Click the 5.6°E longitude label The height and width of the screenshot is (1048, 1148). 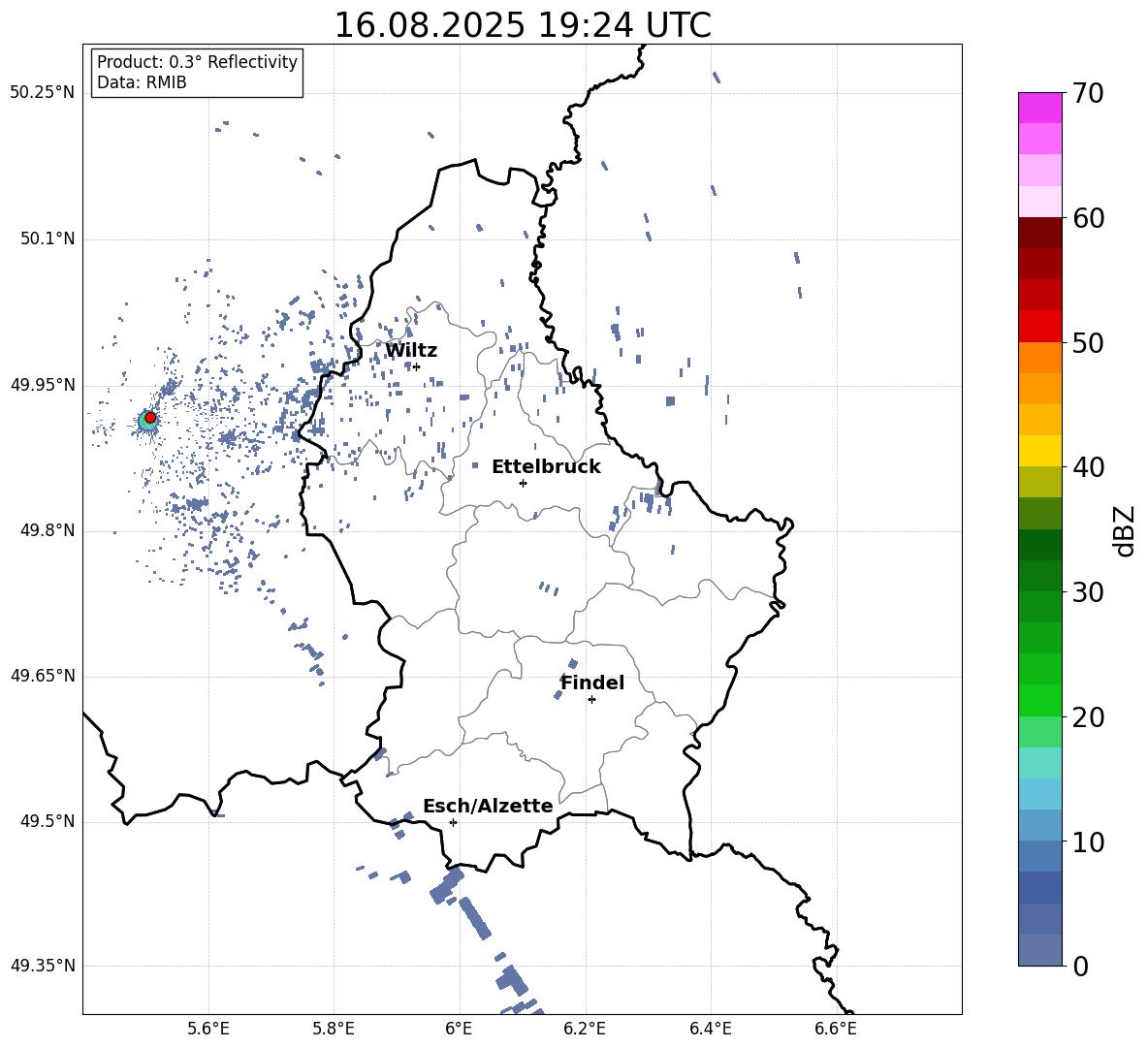208,1029
